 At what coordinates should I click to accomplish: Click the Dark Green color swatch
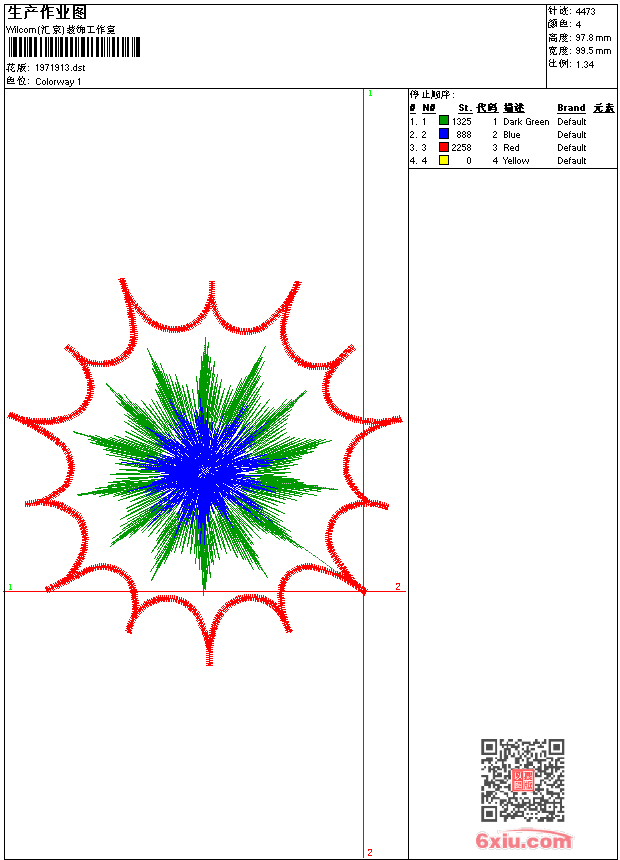pyautogui.click(x=444, y=121)
